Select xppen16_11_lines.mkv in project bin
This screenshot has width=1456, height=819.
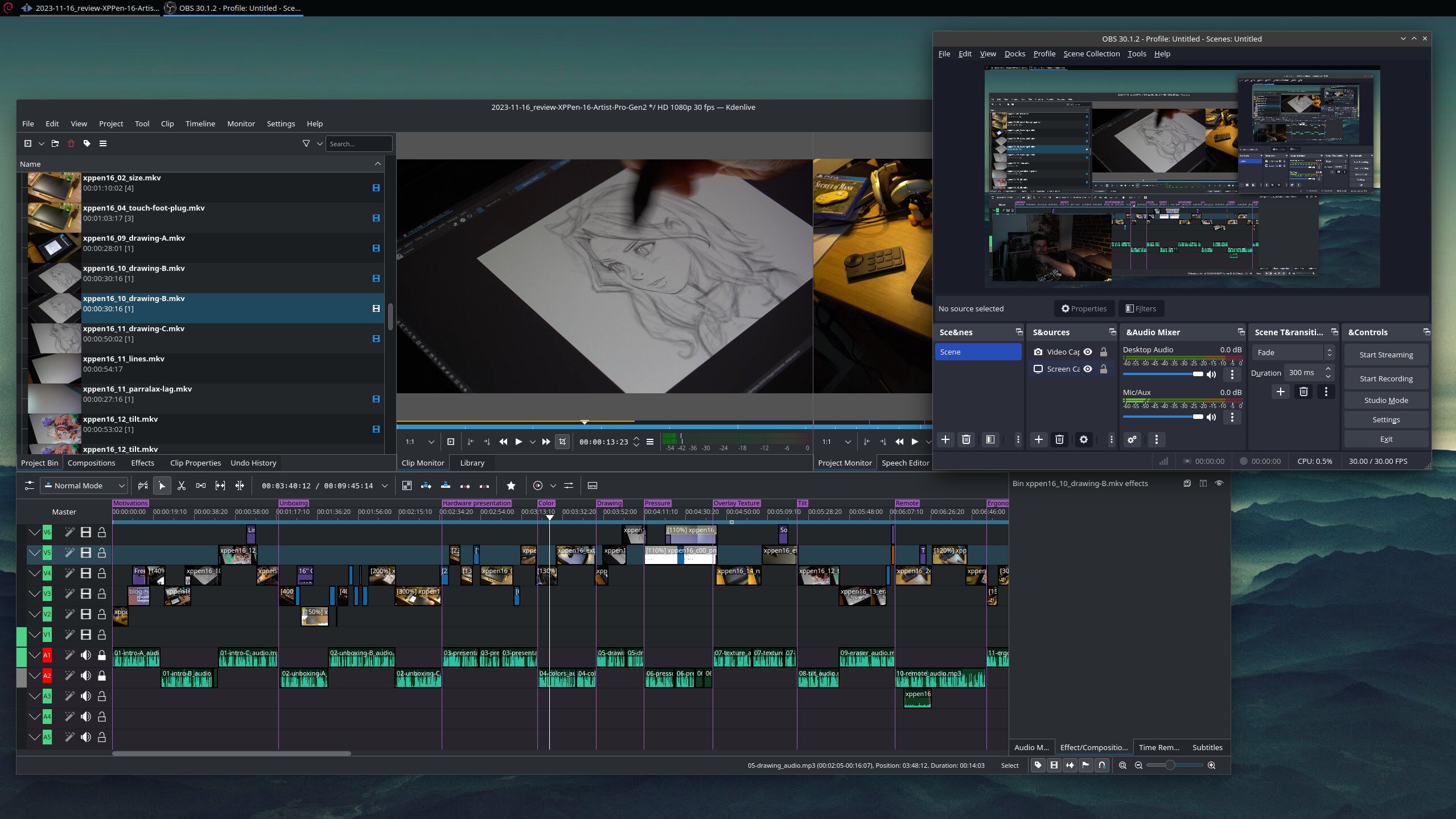click(124, 359)
